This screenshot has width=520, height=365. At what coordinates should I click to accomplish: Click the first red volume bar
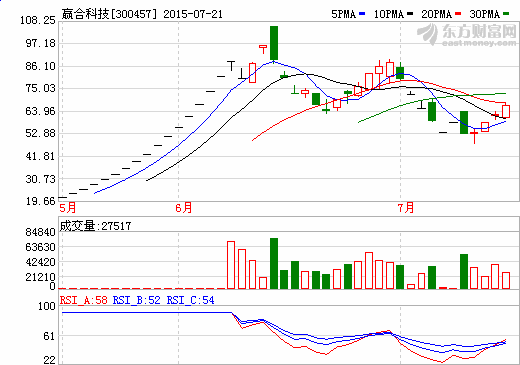(231, 265)
